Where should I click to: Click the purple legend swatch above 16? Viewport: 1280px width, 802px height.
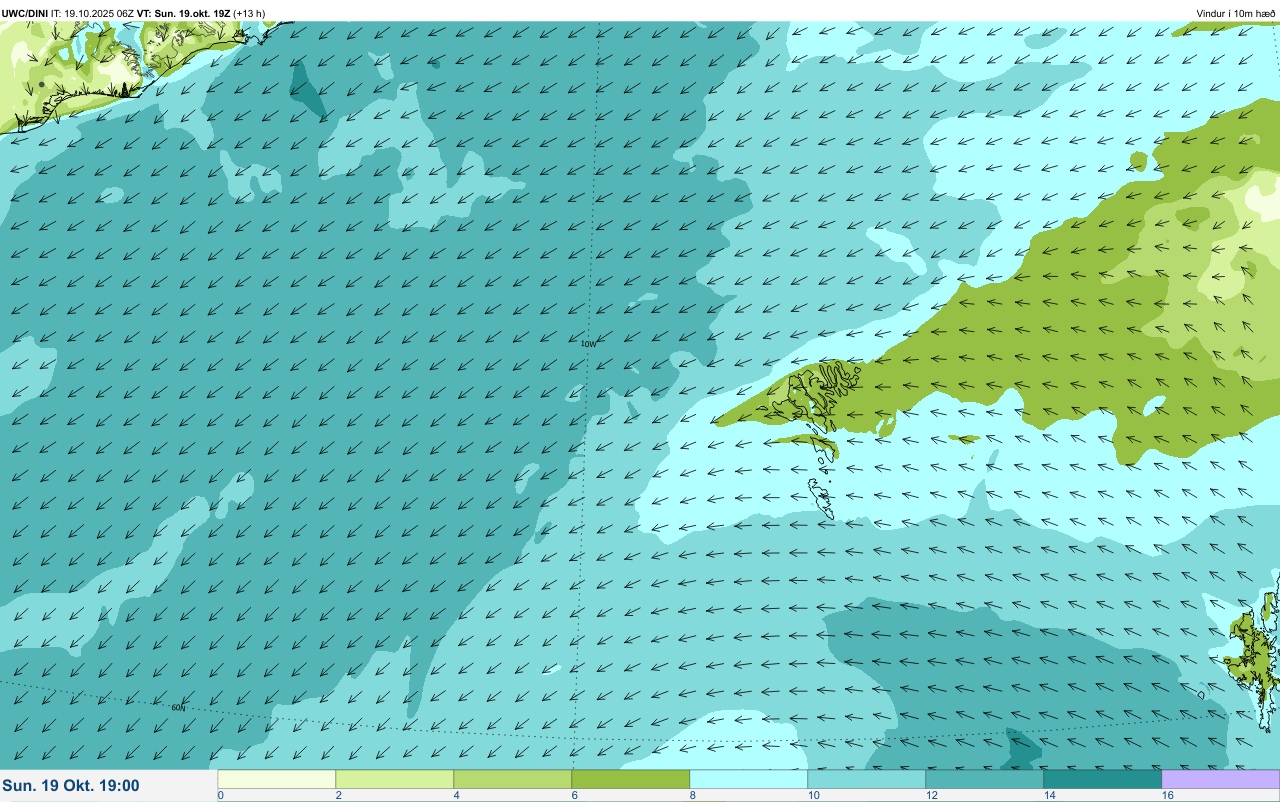click(1221, 779)
